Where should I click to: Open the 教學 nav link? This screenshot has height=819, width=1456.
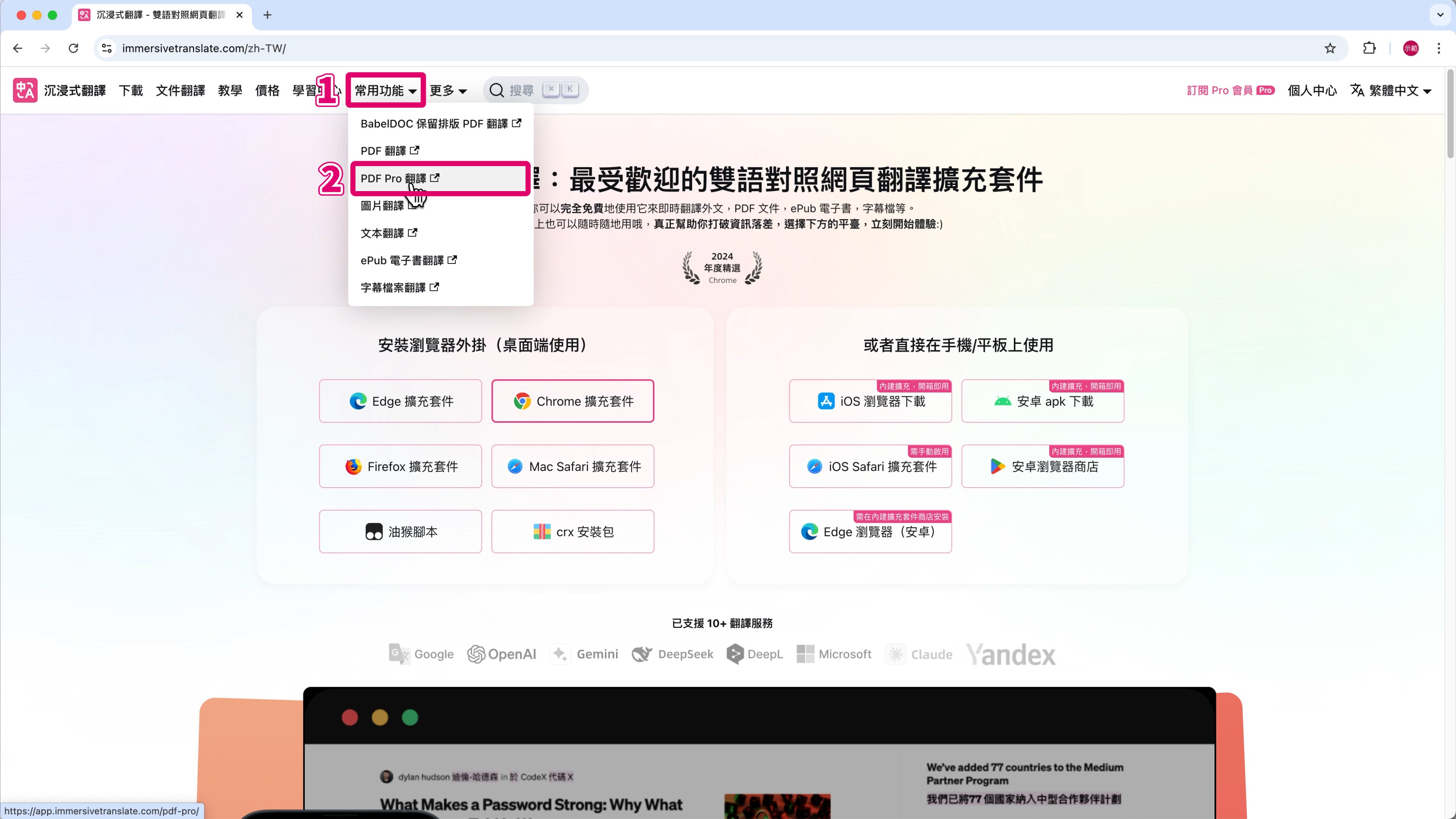click(x=230, y=91)
